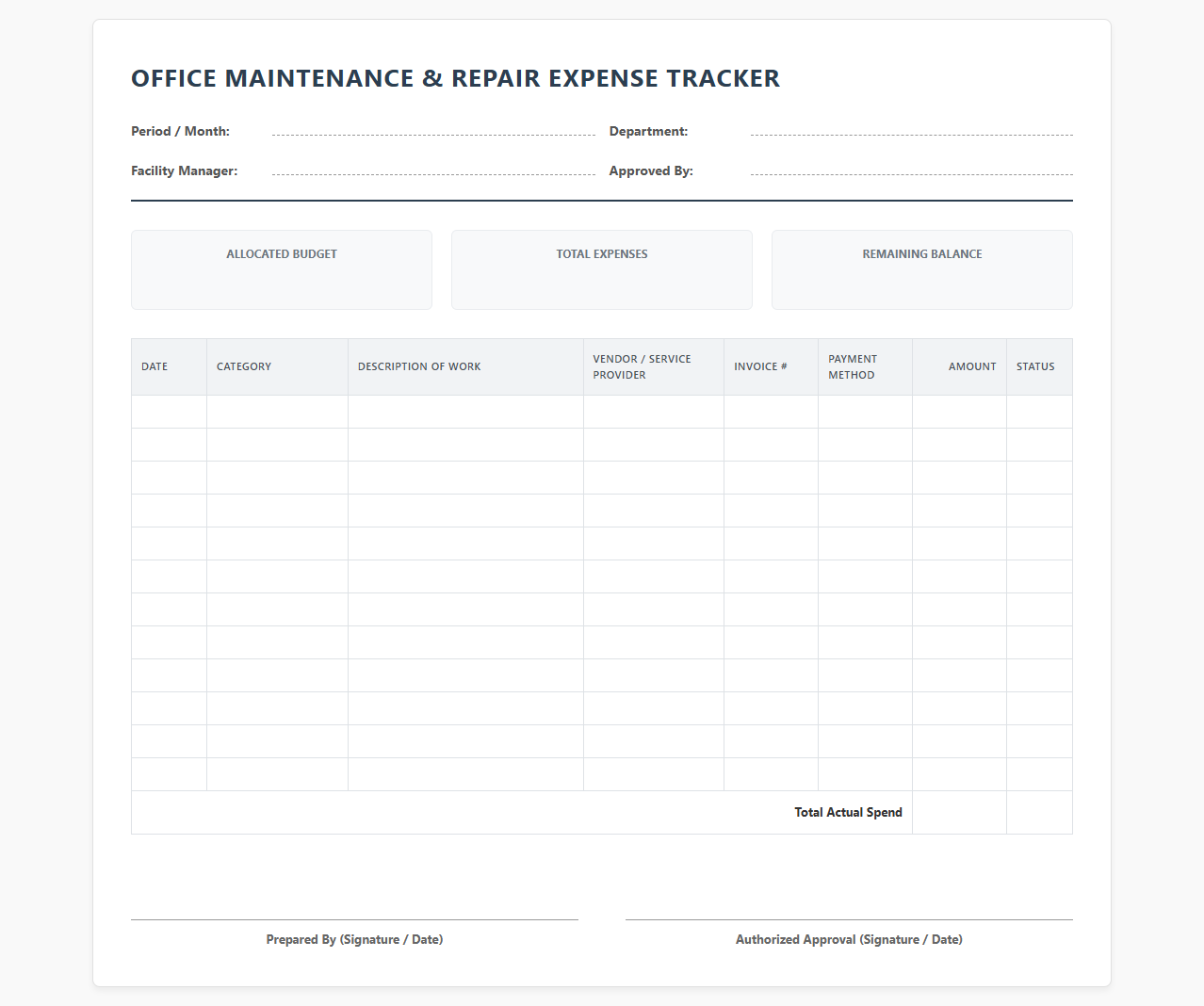Click the Authorized Approval signature line
The image size is (1204, 1006).
pyautogui.click(x=849, y=919)
